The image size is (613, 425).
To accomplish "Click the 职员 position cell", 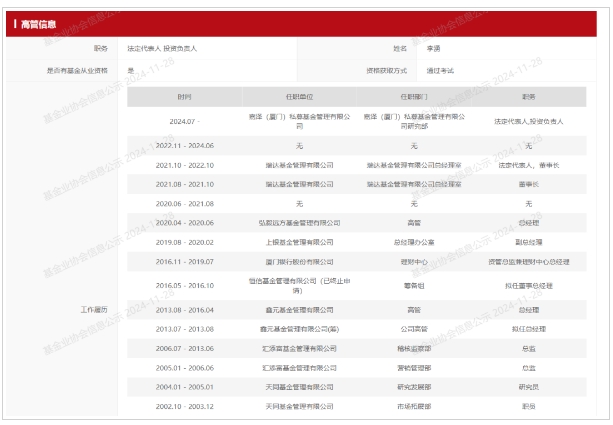I will (529, 407).
